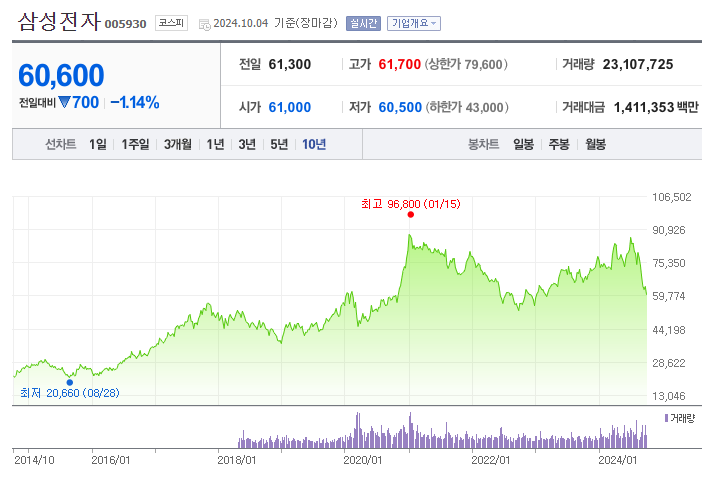The image size is (702, 485).
Task: Click the 고가 value 61,700
Action: tap(399, 64)
